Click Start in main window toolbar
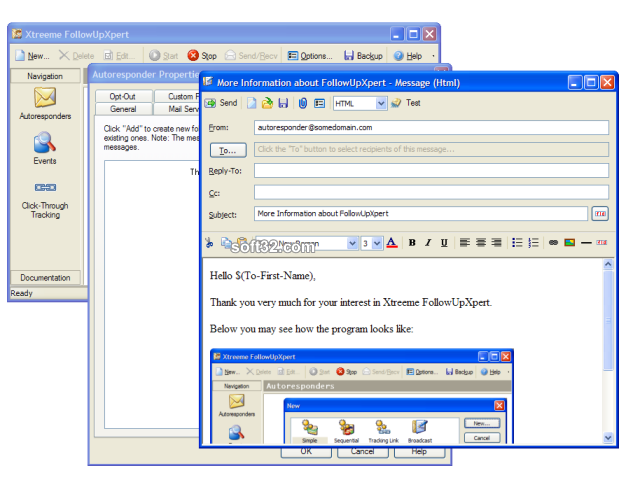This screenshot has width=640, height=480. pyautogui.click(x=164, y=56)
